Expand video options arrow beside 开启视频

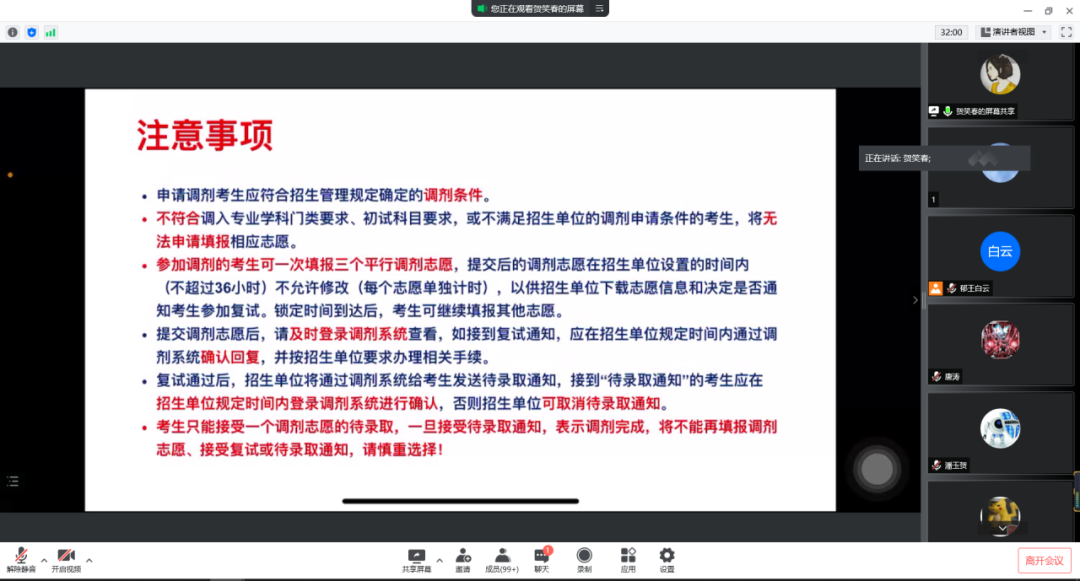[89, 560]
